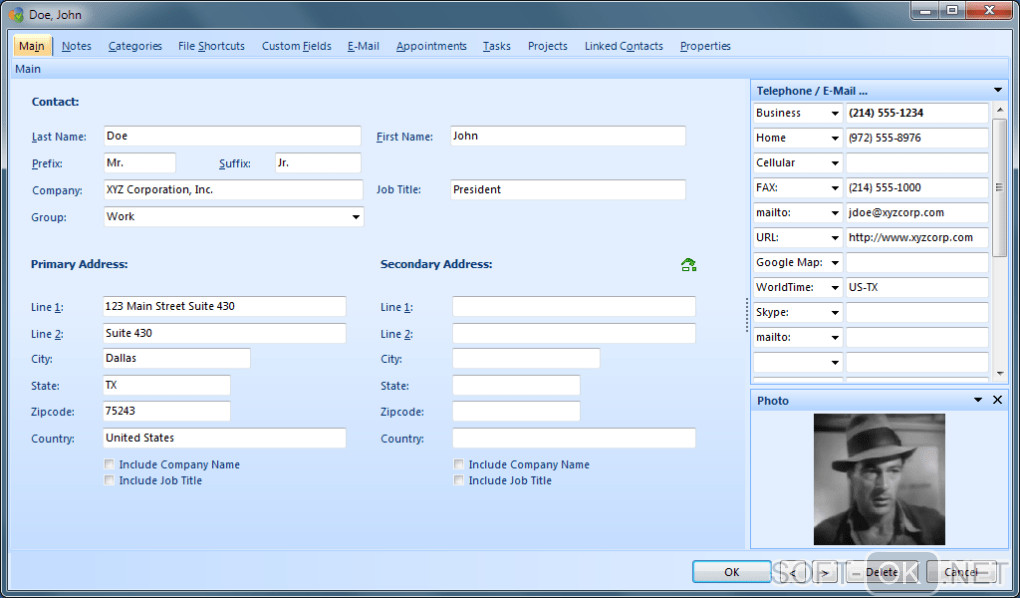This screenshot has height=598, width=1020.
Task: Check Include Company Name under Secondary Address
Action: [459, 464]
